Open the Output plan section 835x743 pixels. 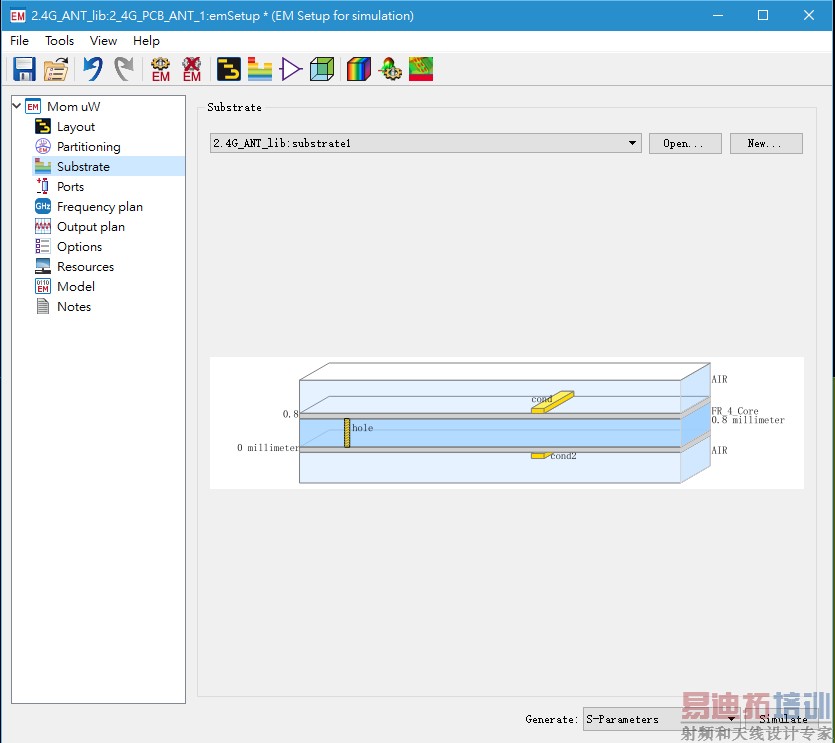point(91,227)
